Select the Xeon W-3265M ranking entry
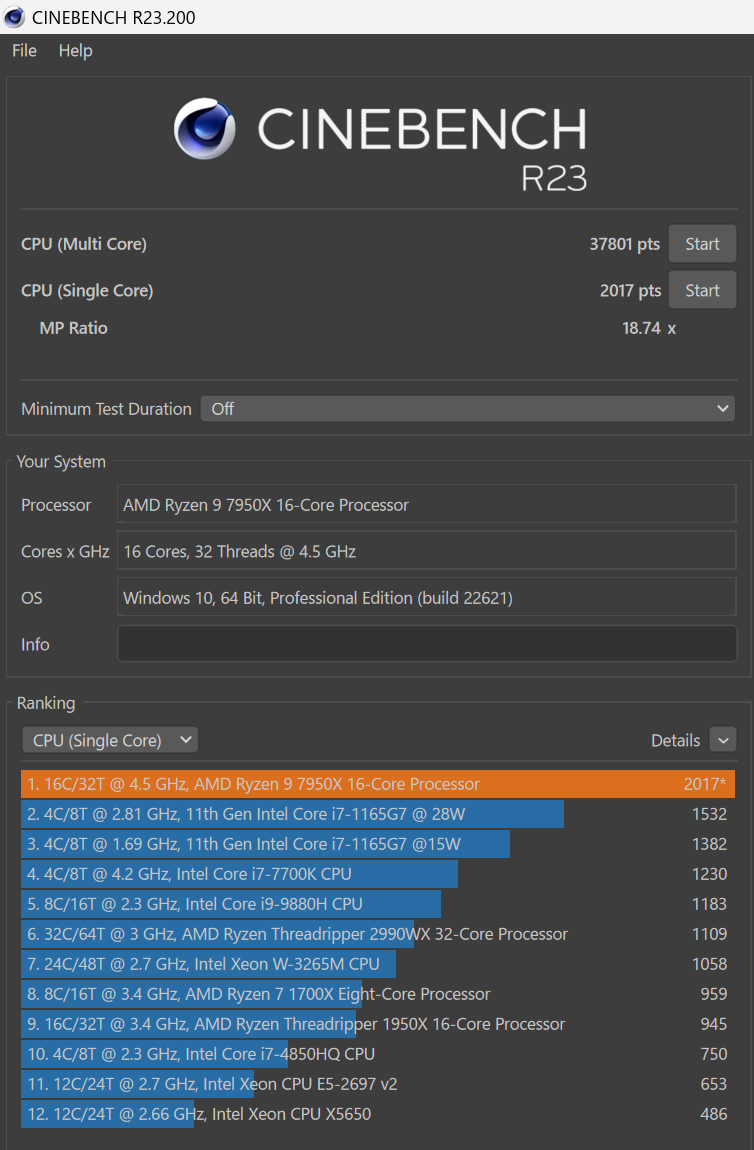The image size is (754, 1150). [378, 964]
